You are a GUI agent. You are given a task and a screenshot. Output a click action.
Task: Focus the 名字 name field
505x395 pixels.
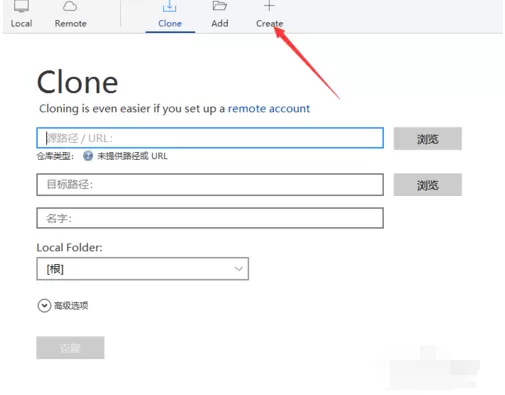[x=210, y=218]
